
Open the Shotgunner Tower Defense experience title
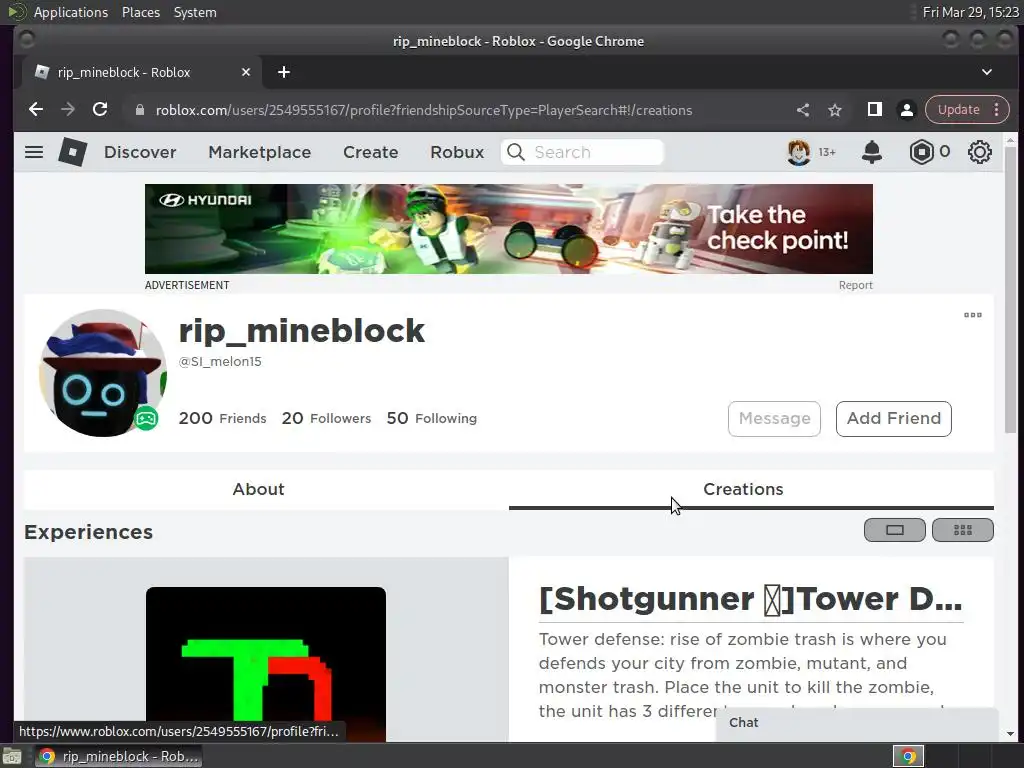[x=750, y=599]
